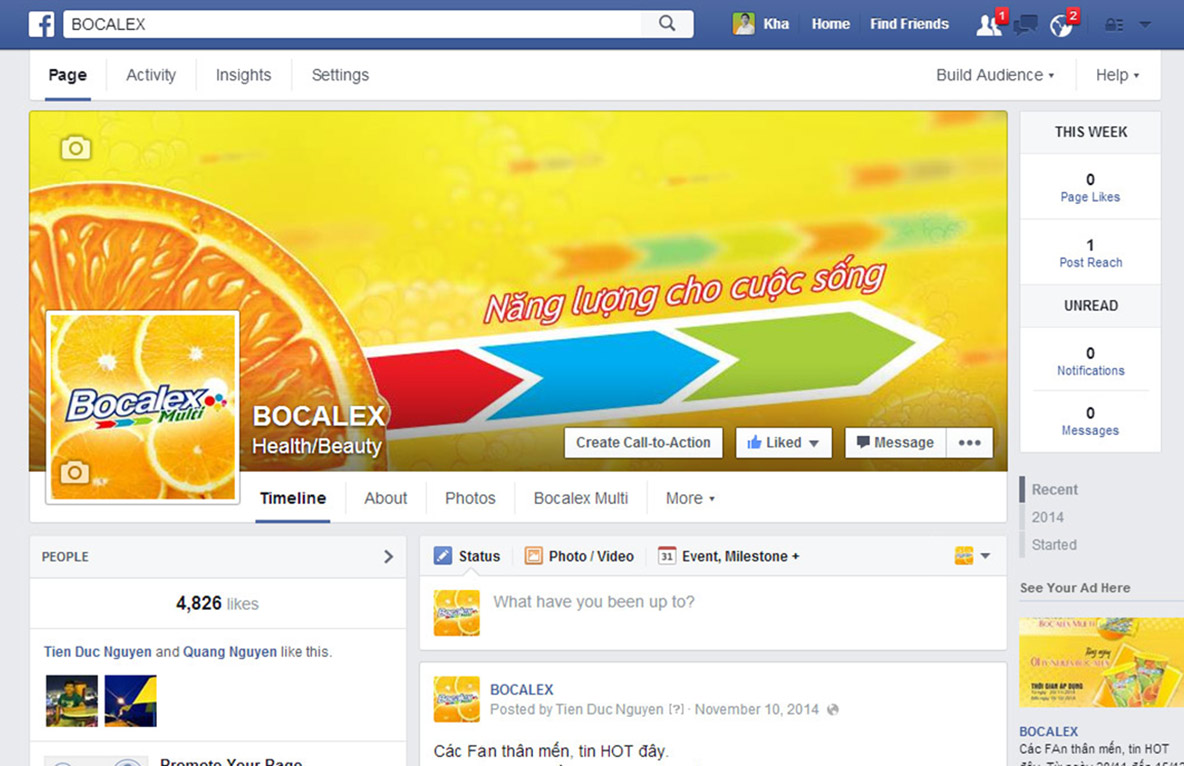Go to Home link
The image size is (1184, 766).
tap(831, 24)
